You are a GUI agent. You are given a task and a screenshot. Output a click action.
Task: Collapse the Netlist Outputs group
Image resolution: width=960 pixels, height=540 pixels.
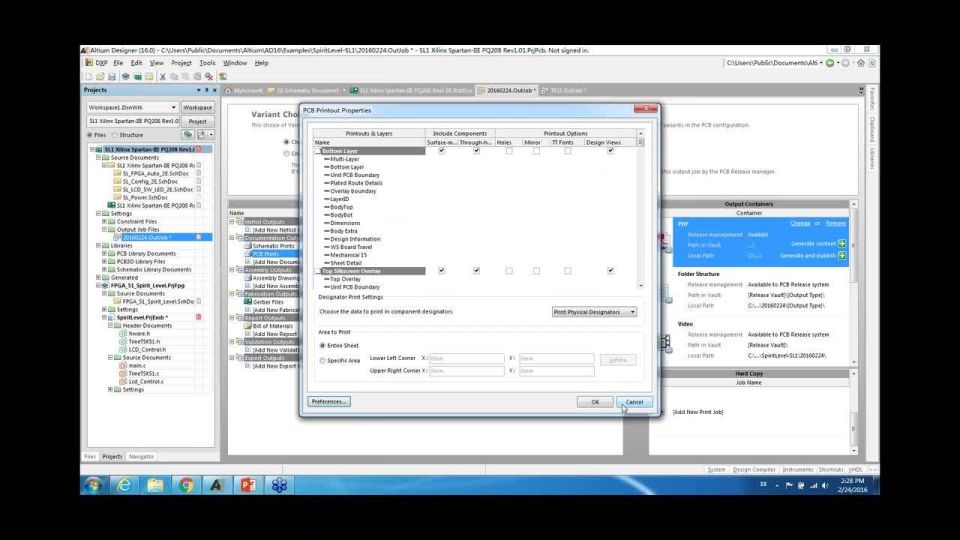(x=232, y=222)
